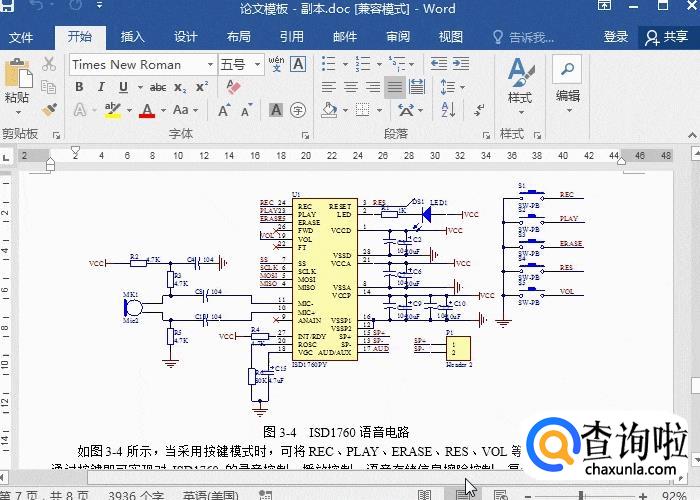Apply character border icon
The image size is (700, 500).
click(298, 64)
